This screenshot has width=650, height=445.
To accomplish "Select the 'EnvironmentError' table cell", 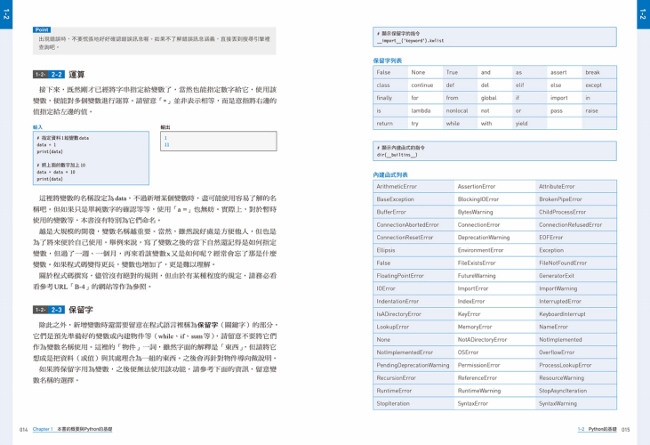I will [495, 250].
